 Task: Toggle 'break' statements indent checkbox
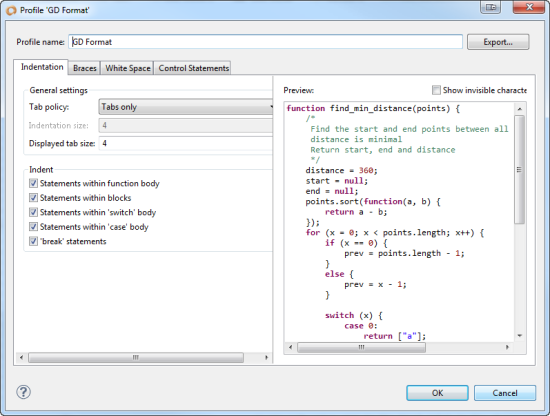(33, 241)
